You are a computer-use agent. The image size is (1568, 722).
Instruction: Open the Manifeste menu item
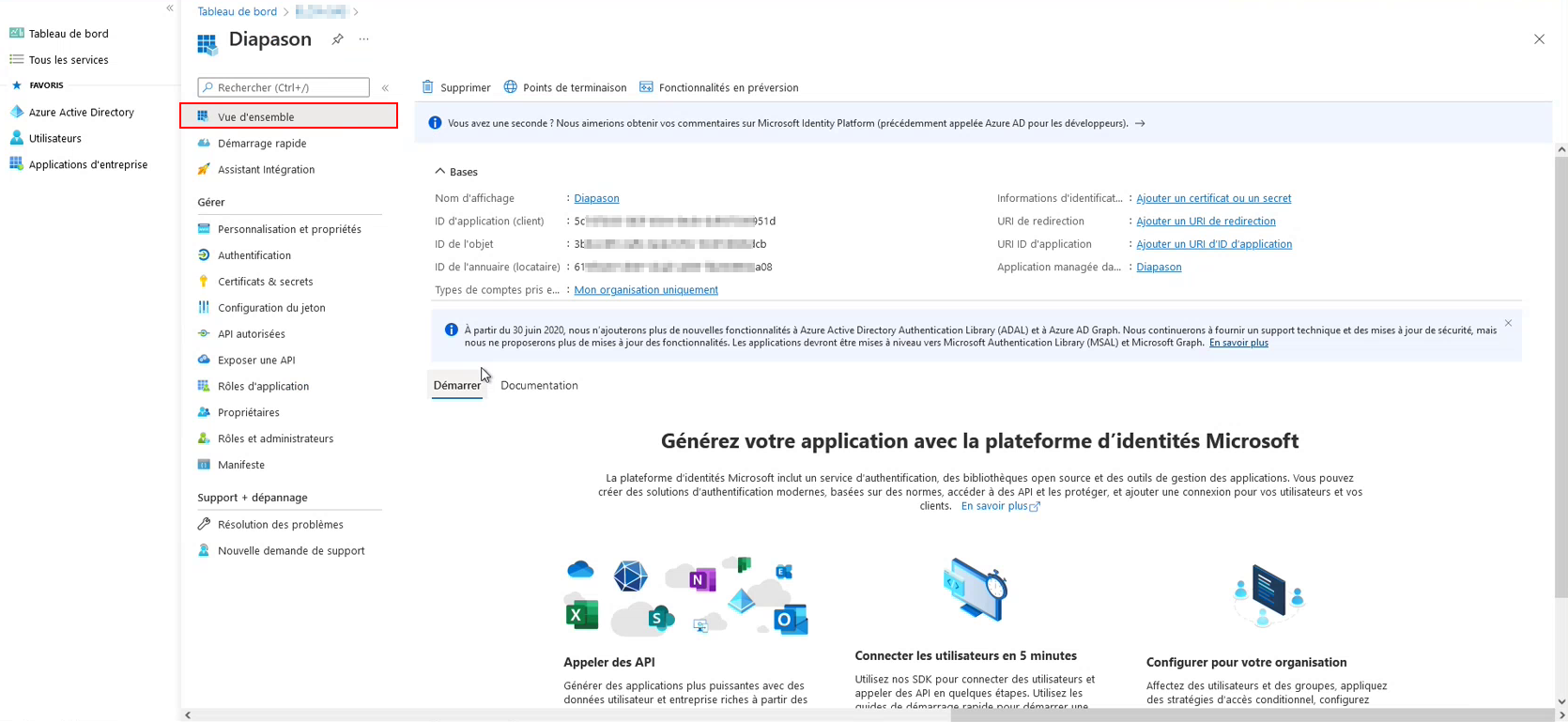pyautogui.click(x=240, y=465)
